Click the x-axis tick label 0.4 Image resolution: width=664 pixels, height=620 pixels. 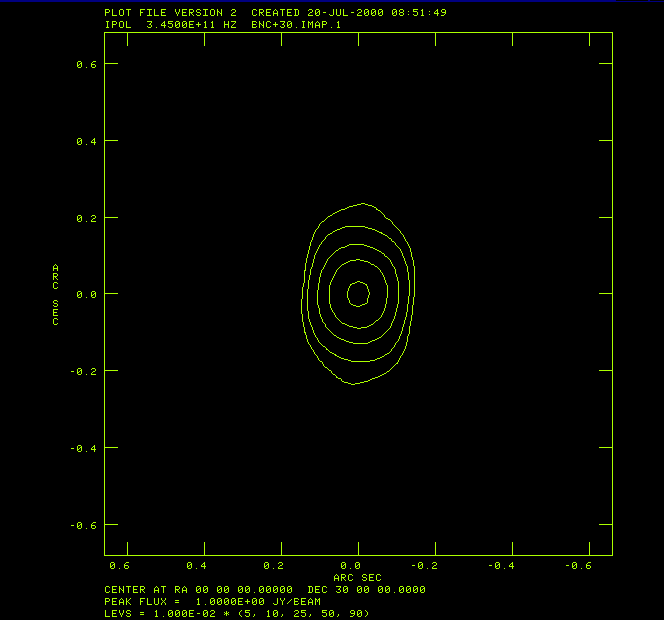tap(196, 566)
